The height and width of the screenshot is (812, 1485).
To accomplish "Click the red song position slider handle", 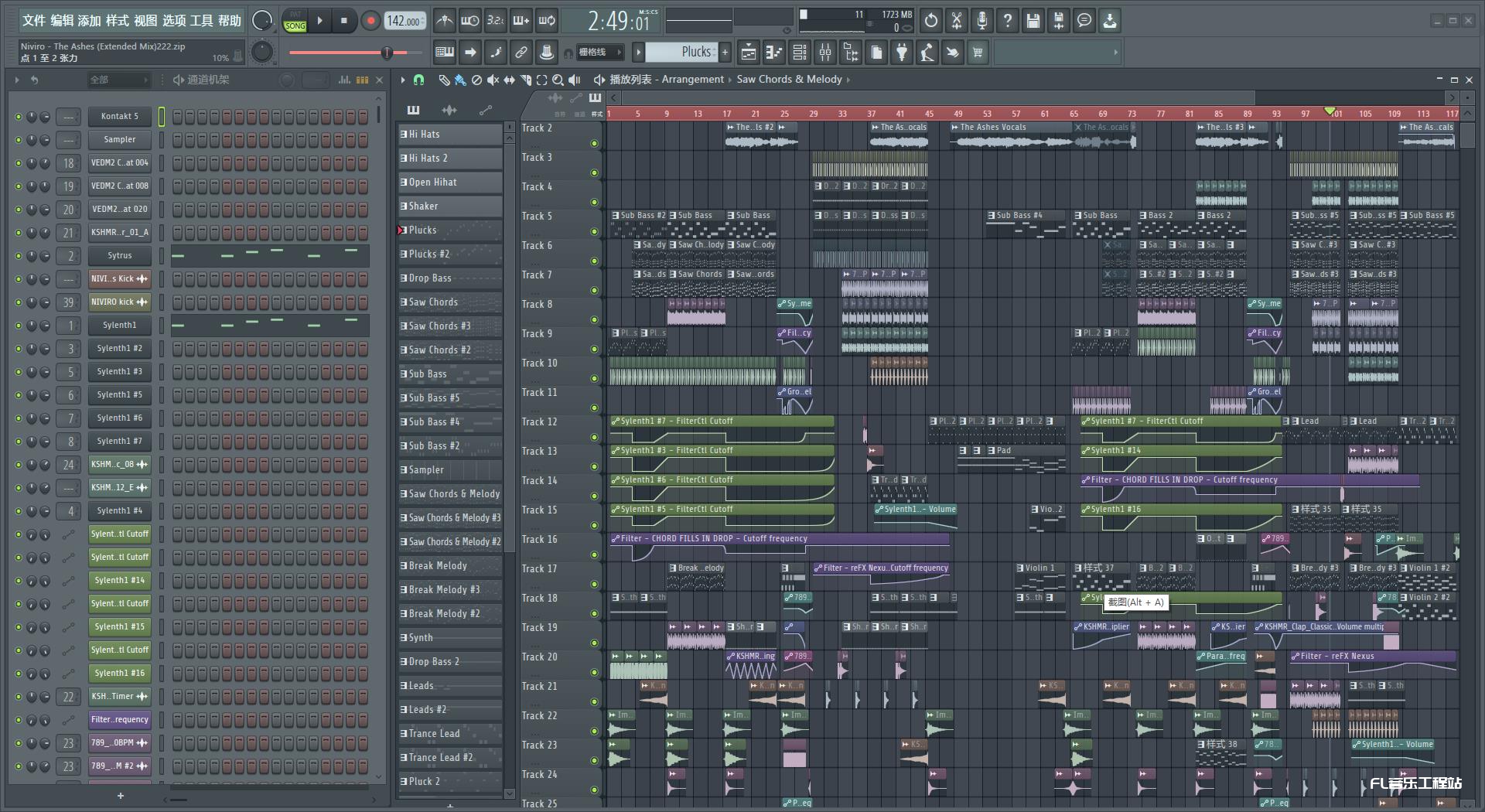I will (387, 53).
